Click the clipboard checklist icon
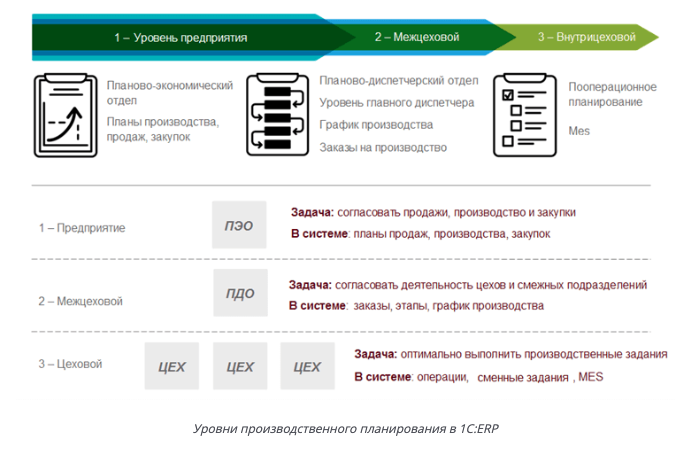Image resolution: width=694 pixels, height=452 pixels. (x=525, y=115)
